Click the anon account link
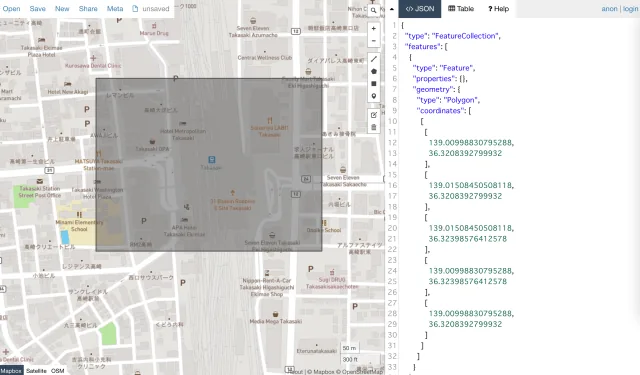Image resolution: width=640 pixels, height=375 pixels. 609,9
